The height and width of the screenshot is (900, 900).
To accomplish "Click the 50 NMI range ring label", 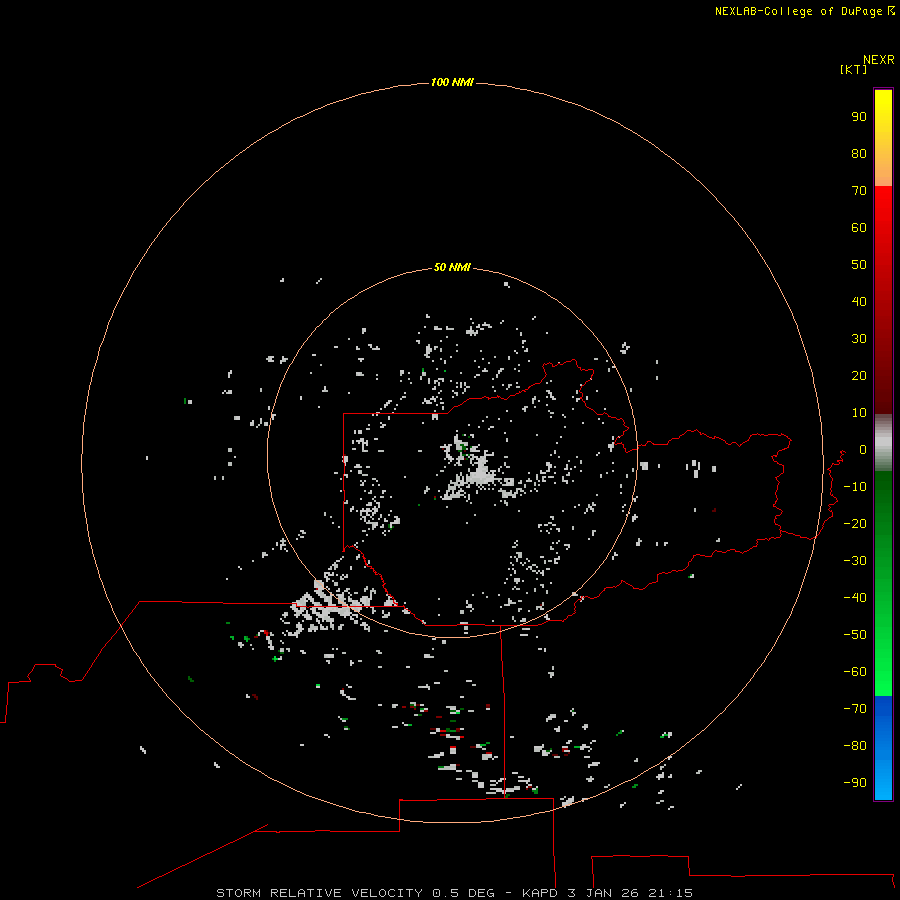I will coord(452,267).
